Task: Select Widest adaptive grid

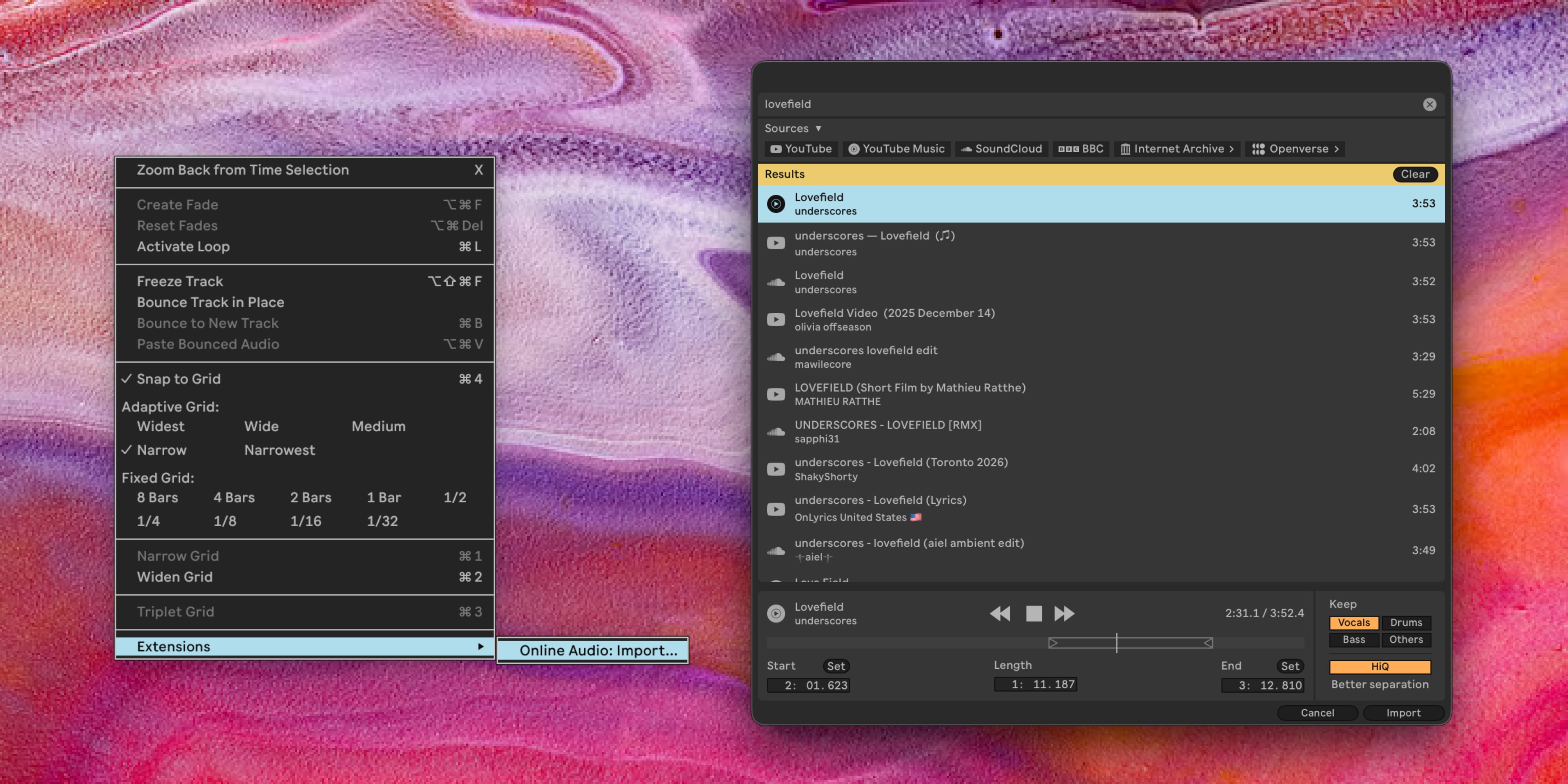Action: [161, 426]
